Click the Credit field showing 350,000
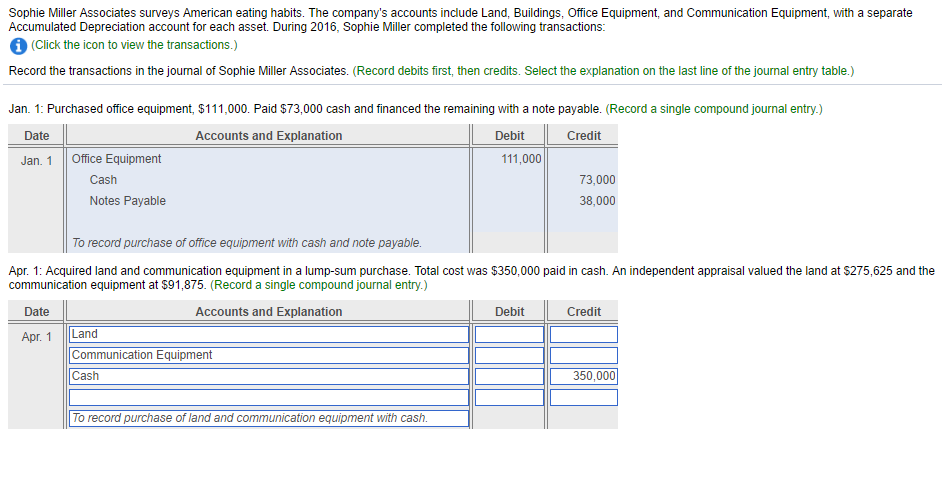Screen dimensions: 942x497 click(x=583, y=376)
